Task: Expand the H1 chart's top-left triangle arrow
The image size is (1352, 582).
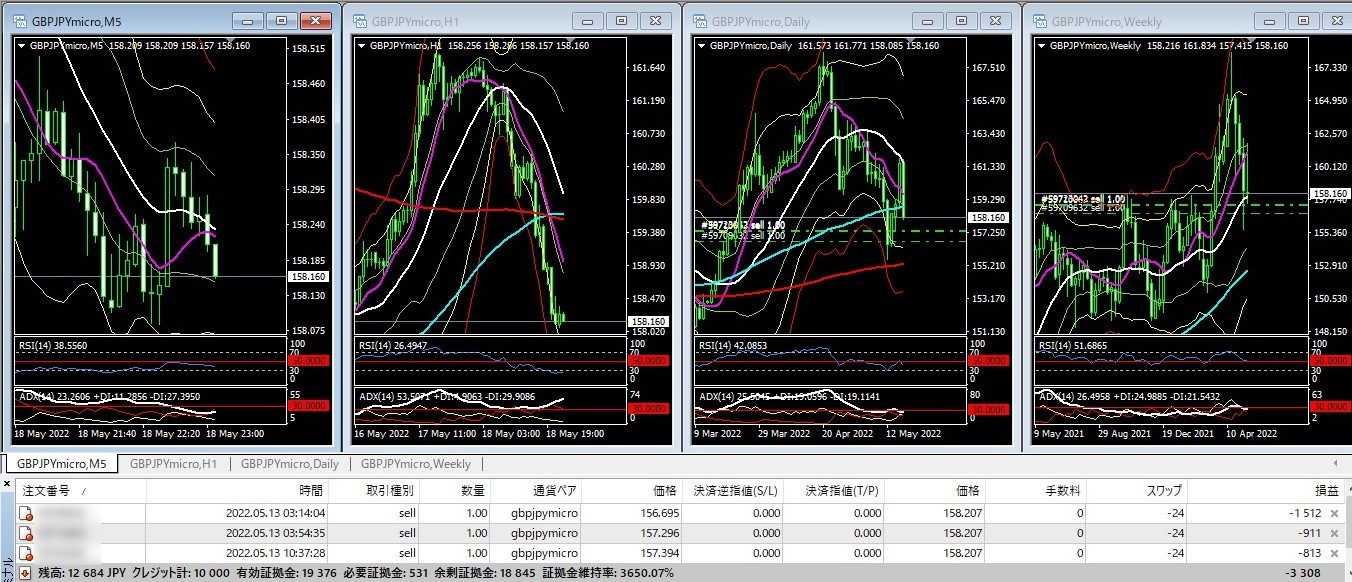Action: point(362,45)
